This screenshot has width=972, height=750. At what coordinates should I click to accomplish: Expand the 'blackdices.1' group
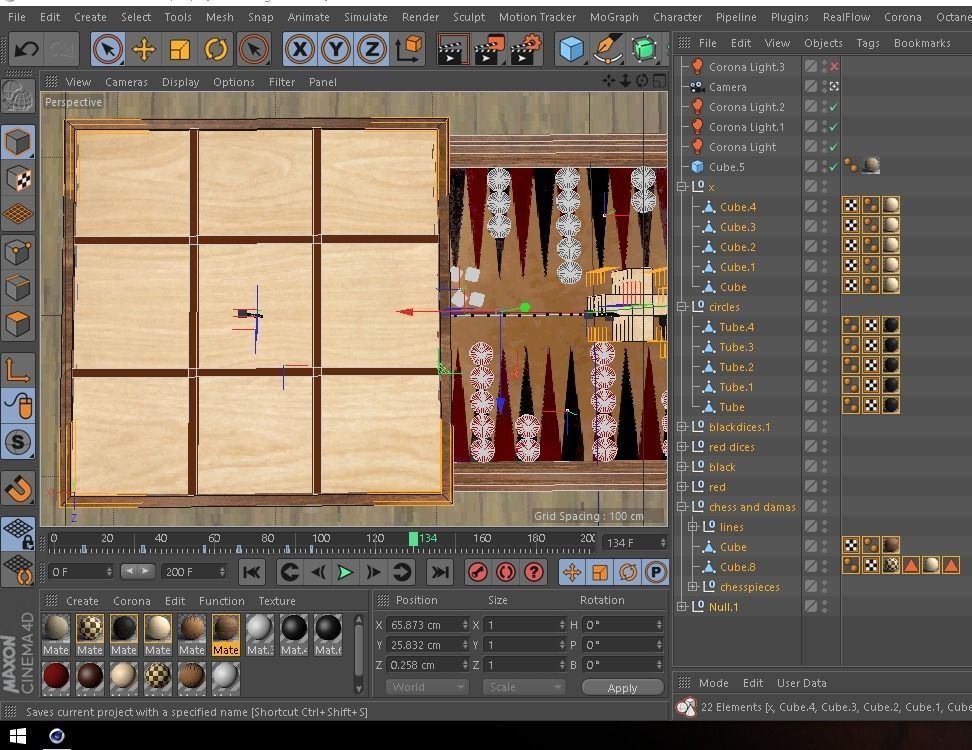pos(682,426)
